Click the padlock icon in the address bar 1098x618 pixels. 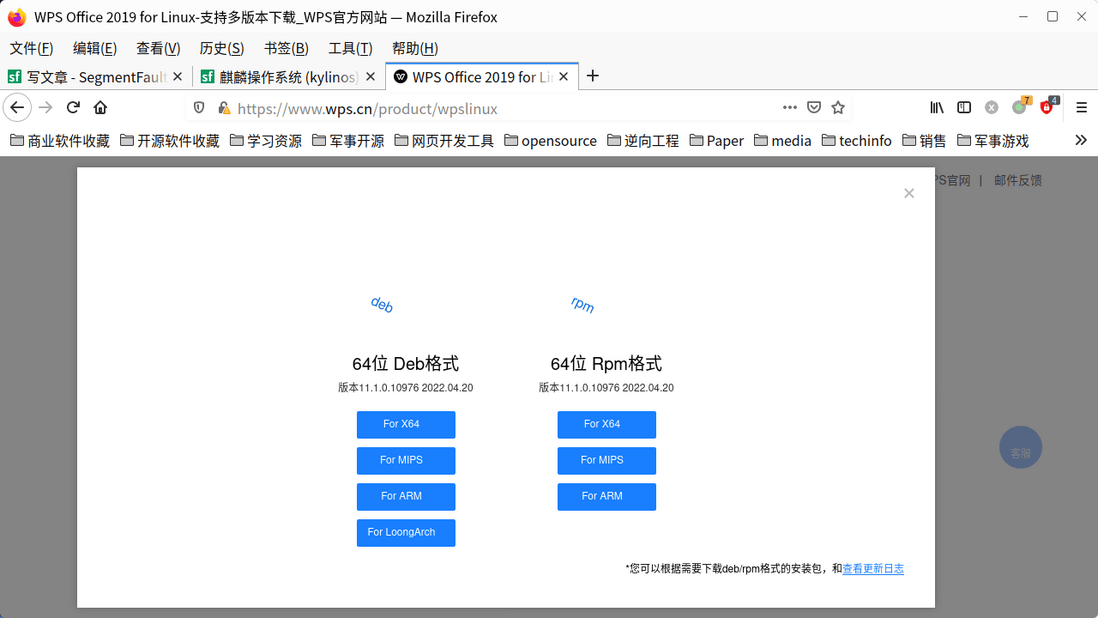click(x=225, y=107)
